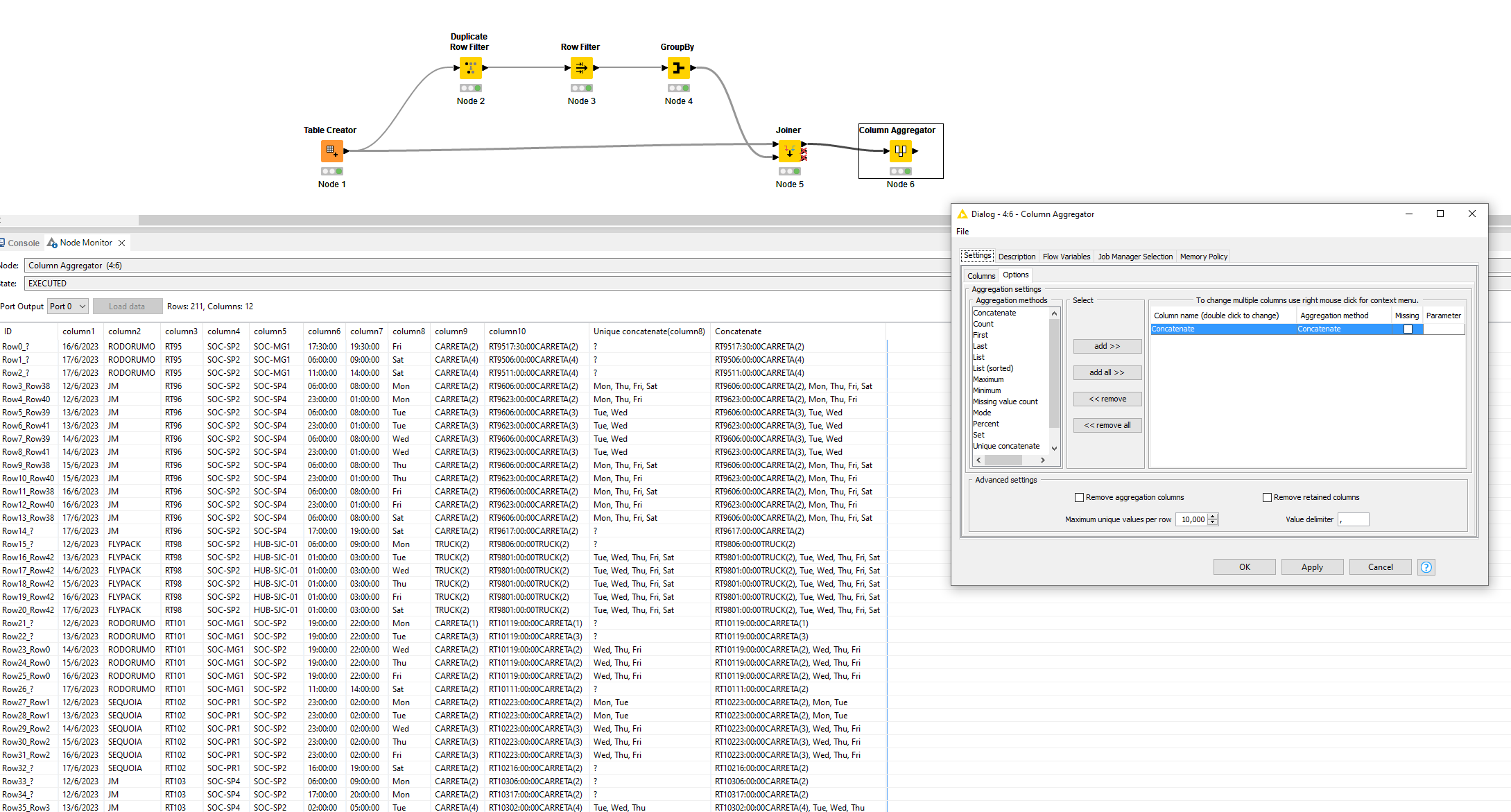
Task: Select the Column Aggregator node icon
Action: [900, 150]
